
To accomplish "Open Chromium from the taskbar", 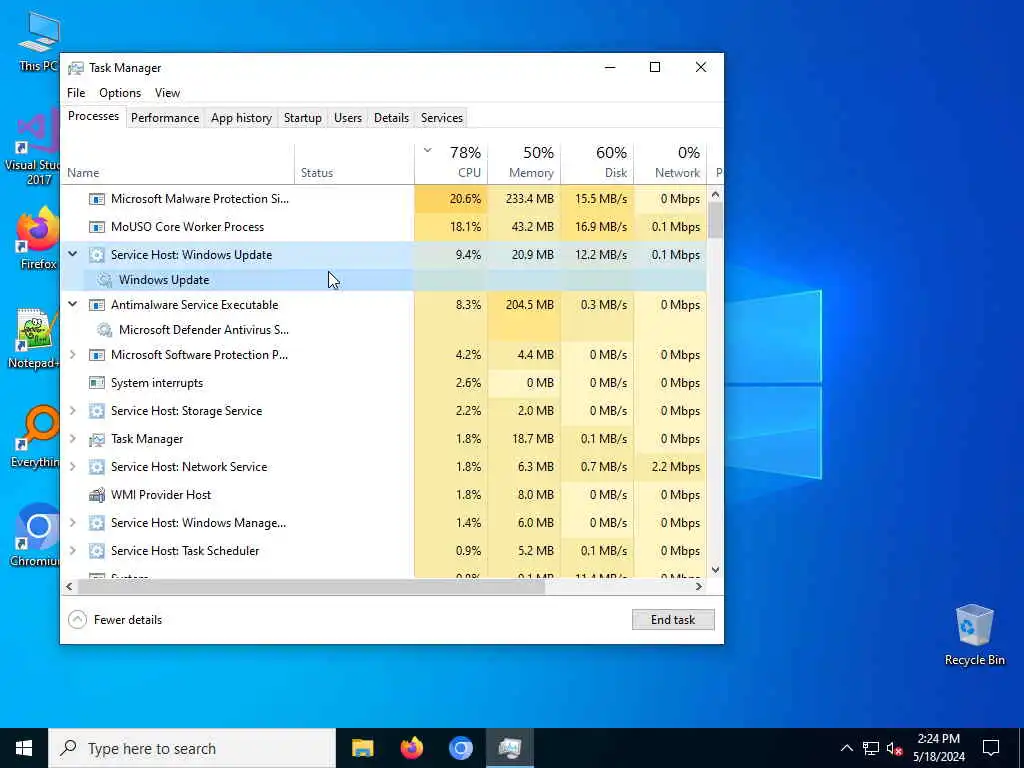I will tap(460, 748).
